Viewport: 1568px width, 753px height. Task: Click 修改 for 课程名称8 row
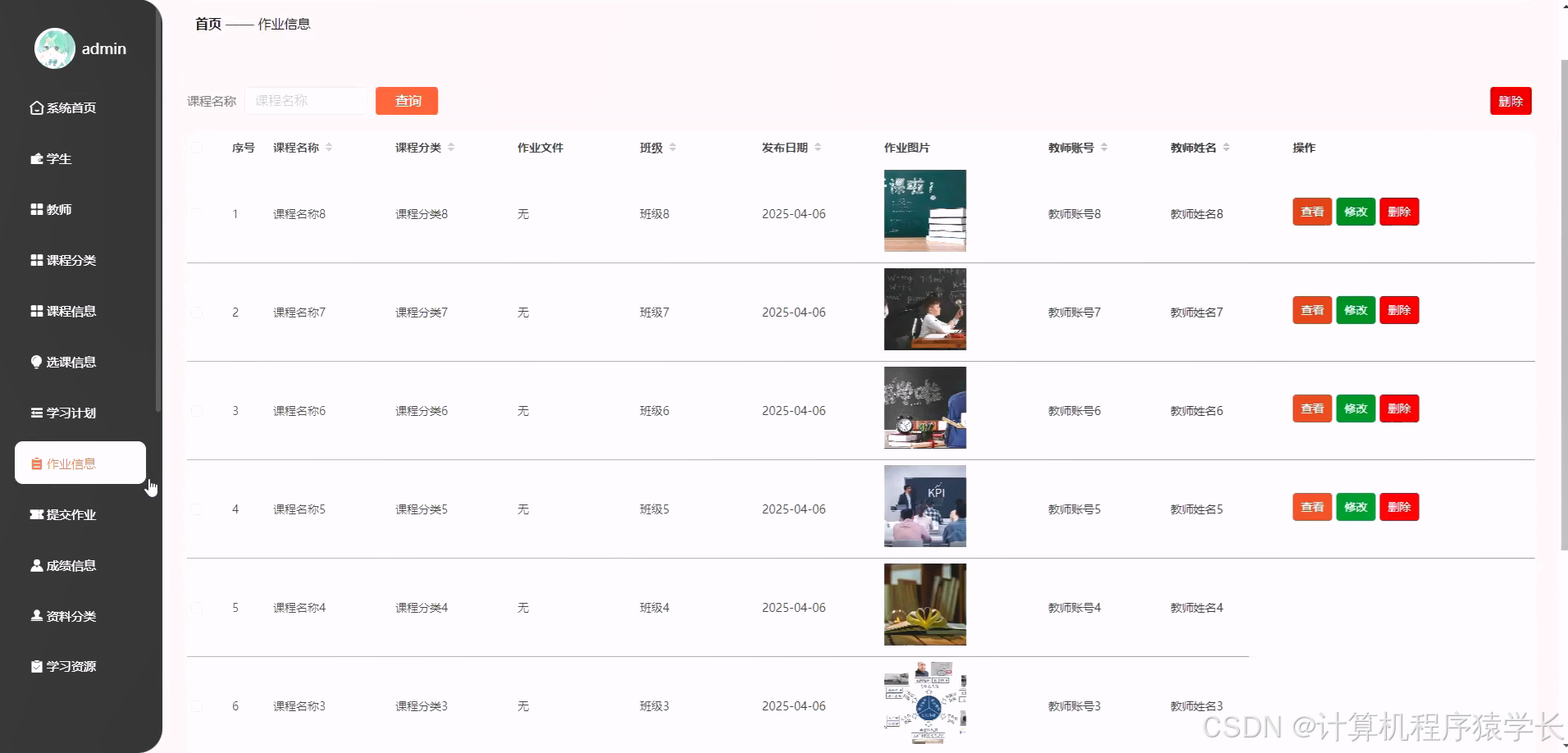pyautogui.click(x=1356, y=212)
